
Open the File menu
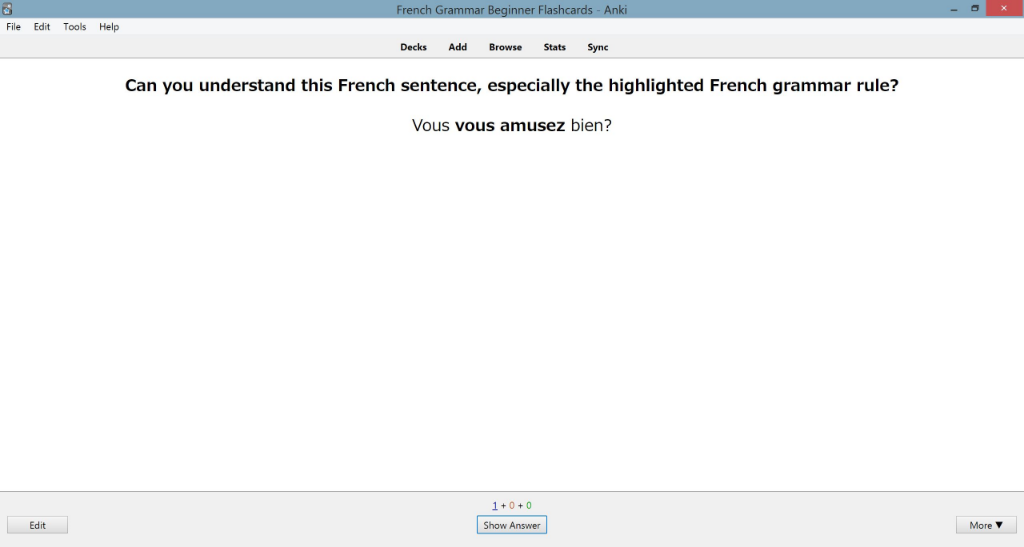13,27
